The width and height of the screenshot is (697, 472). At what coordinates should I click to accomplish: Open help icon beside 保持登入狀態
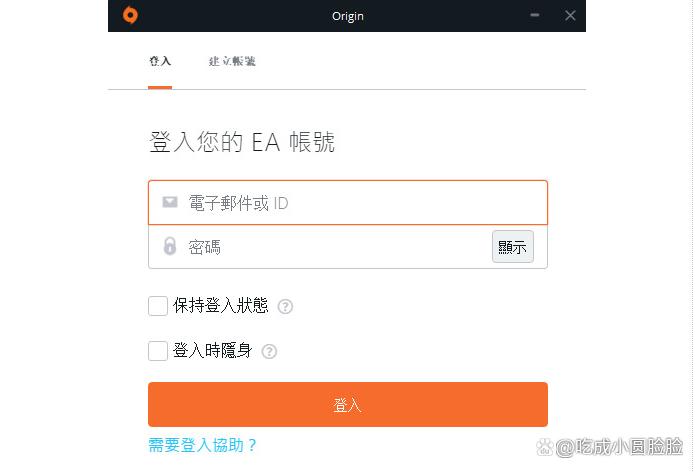pyautogui.click(x=285, y=306)
